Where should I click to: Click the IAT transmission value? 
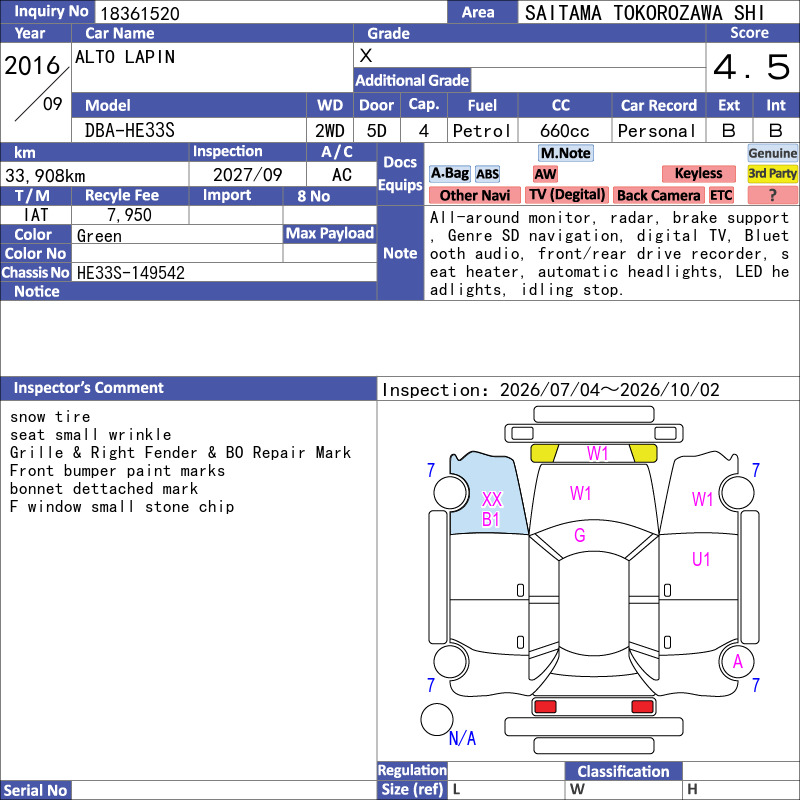point(36,215)
